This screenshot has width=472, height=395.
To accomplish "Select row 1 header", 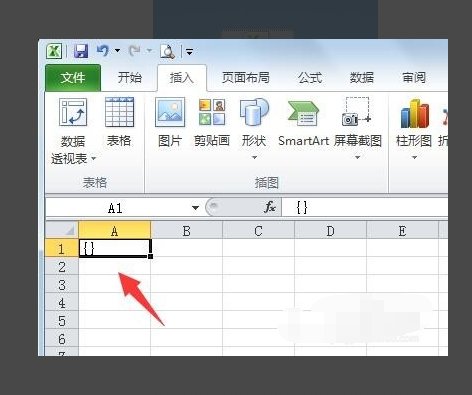I will [62, 248].
